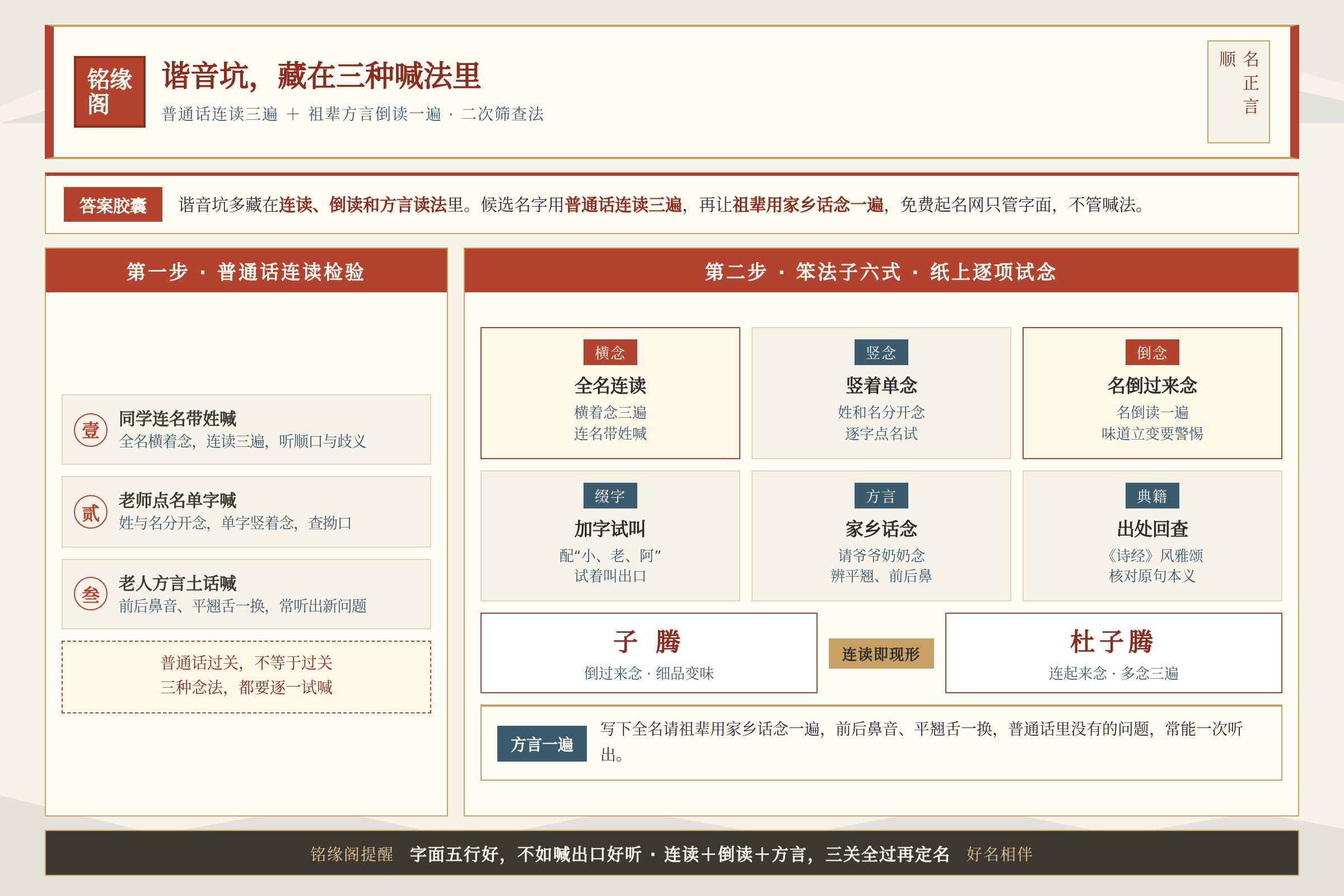Select the 竖念 blue tag

point(880,352)
